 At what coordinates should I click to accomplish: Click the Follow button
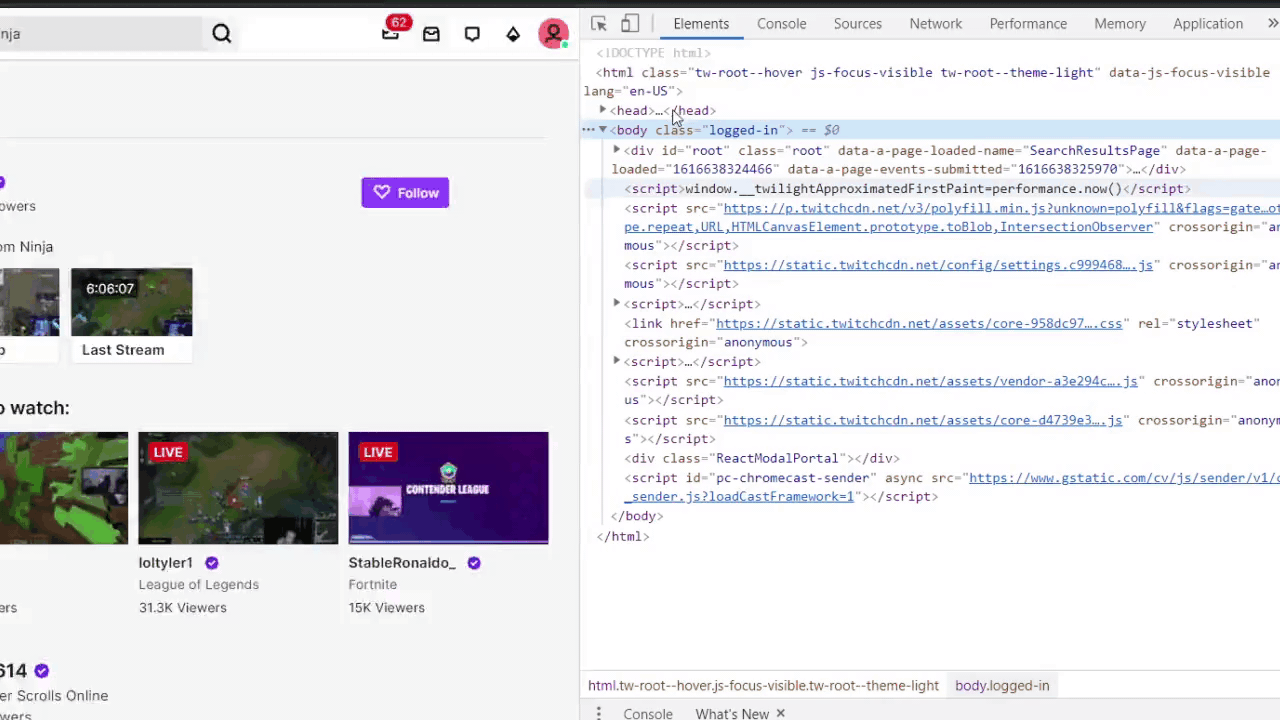point(405,192)
